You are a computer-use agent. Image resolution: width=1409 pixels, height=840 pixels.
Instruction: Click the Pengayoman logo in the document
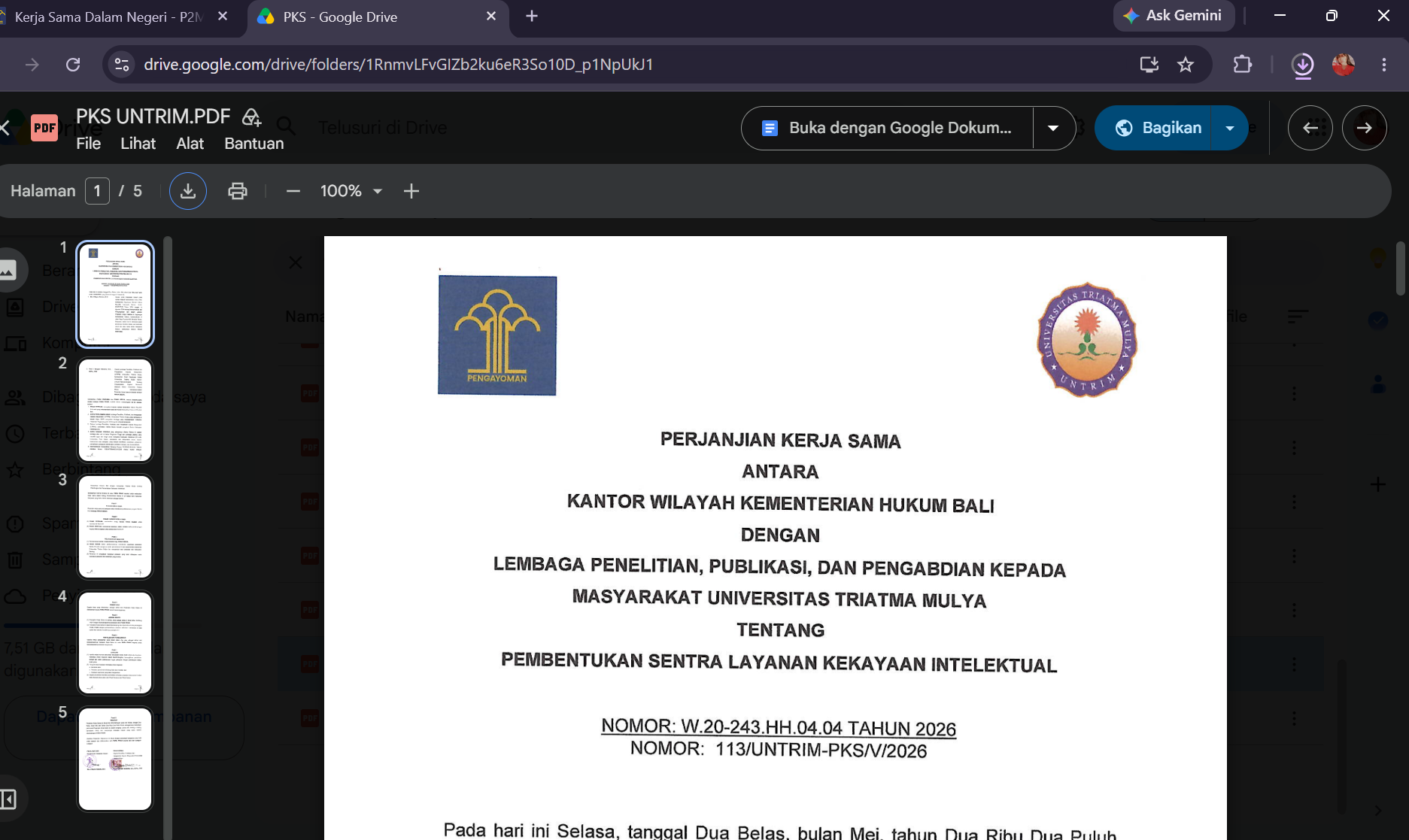click(497, 335)
